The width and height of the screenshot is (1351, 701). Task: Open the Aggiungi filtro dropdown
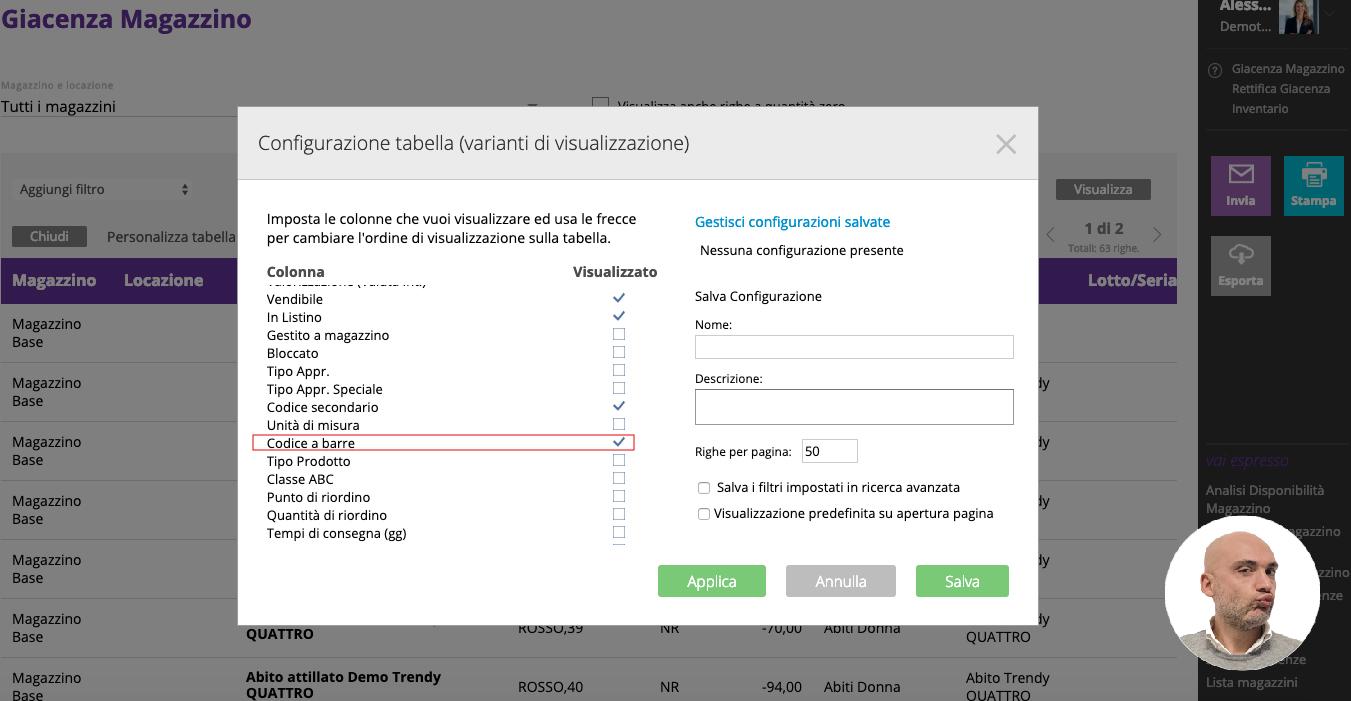104,189
